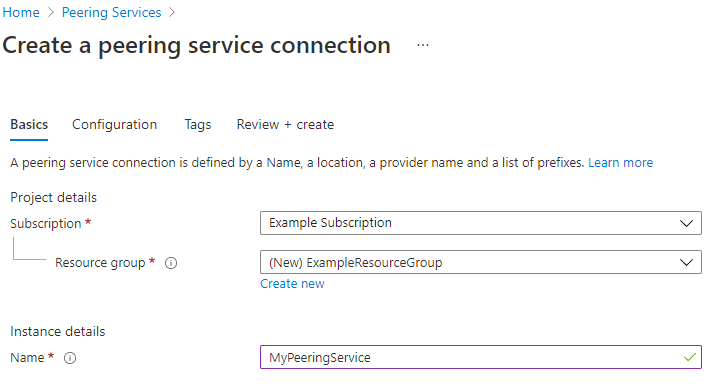Navigate to Peering Services breadcrumb
Image resolution: width=725 pixels, height=392 pixels.
(x=111, y=12)
